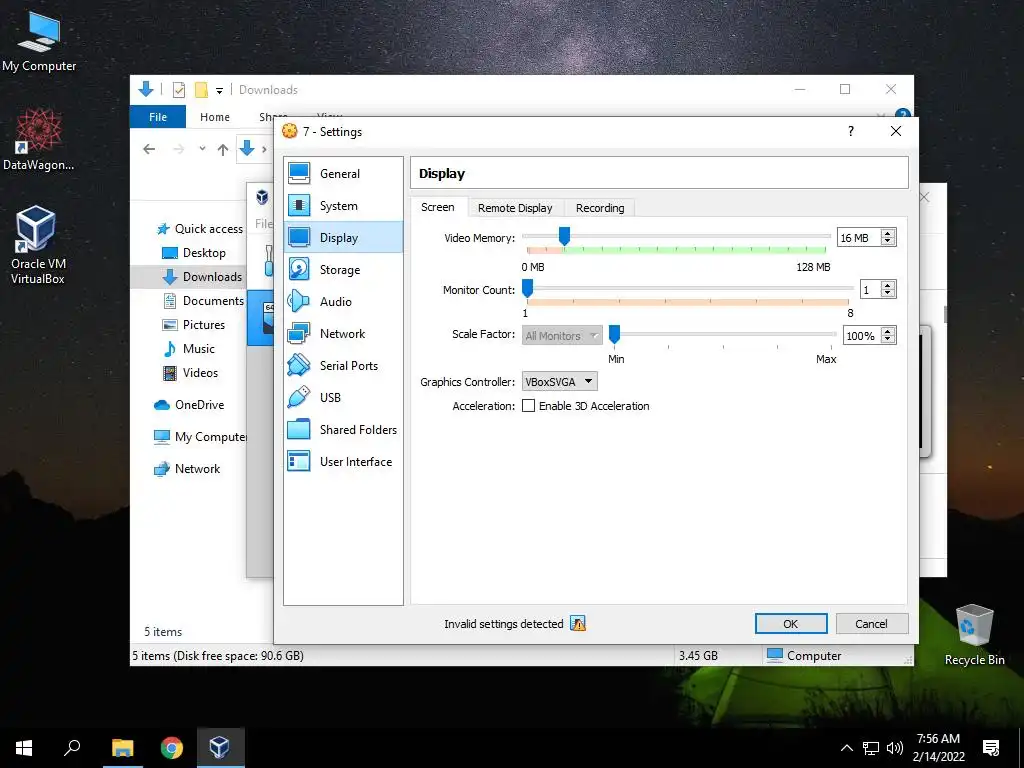Click the Video Memory slider handle
This screenshot has height=768, width=1024.
point(564,236)
